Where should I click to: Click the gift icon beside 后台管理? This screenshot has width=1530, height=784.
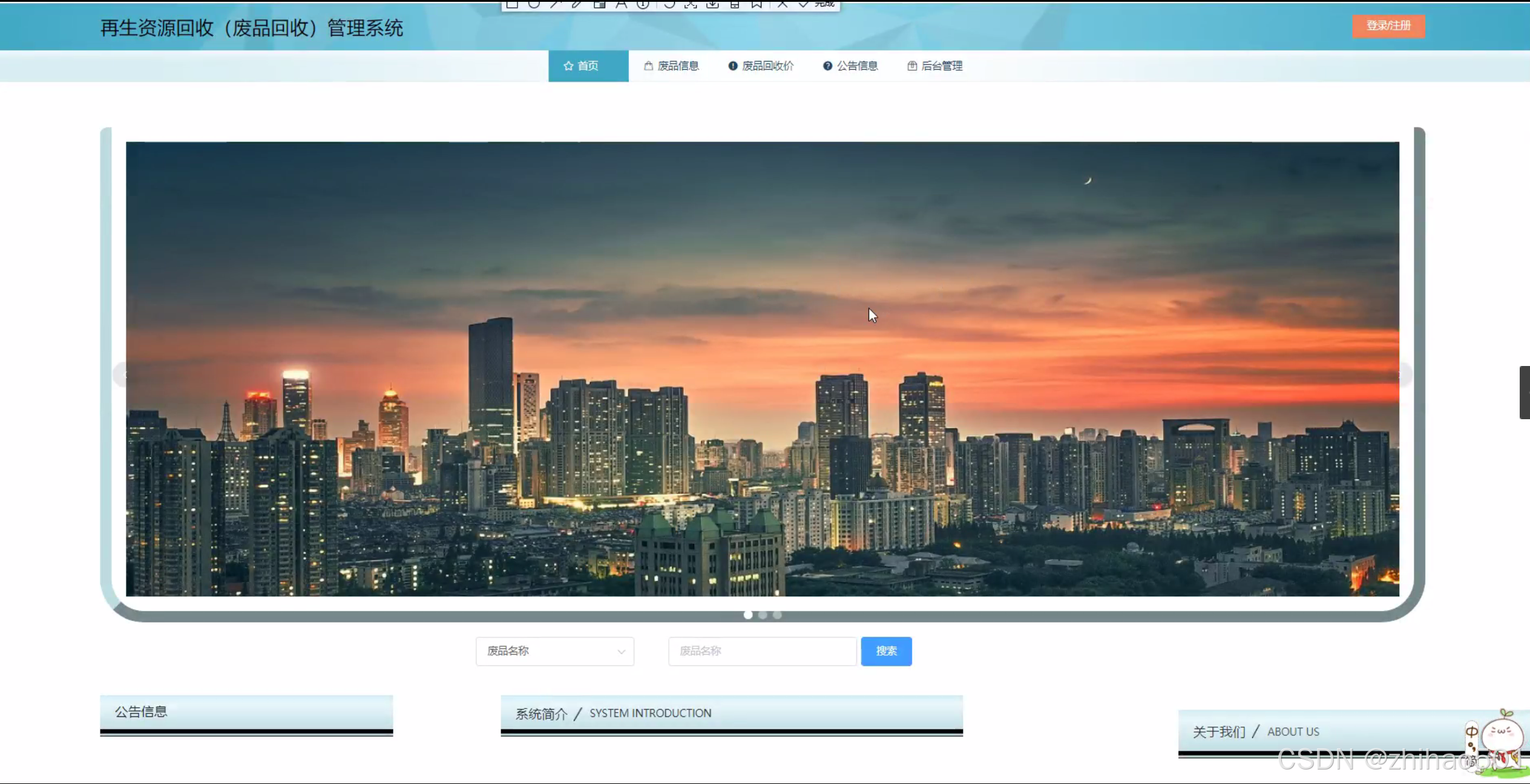912,66
